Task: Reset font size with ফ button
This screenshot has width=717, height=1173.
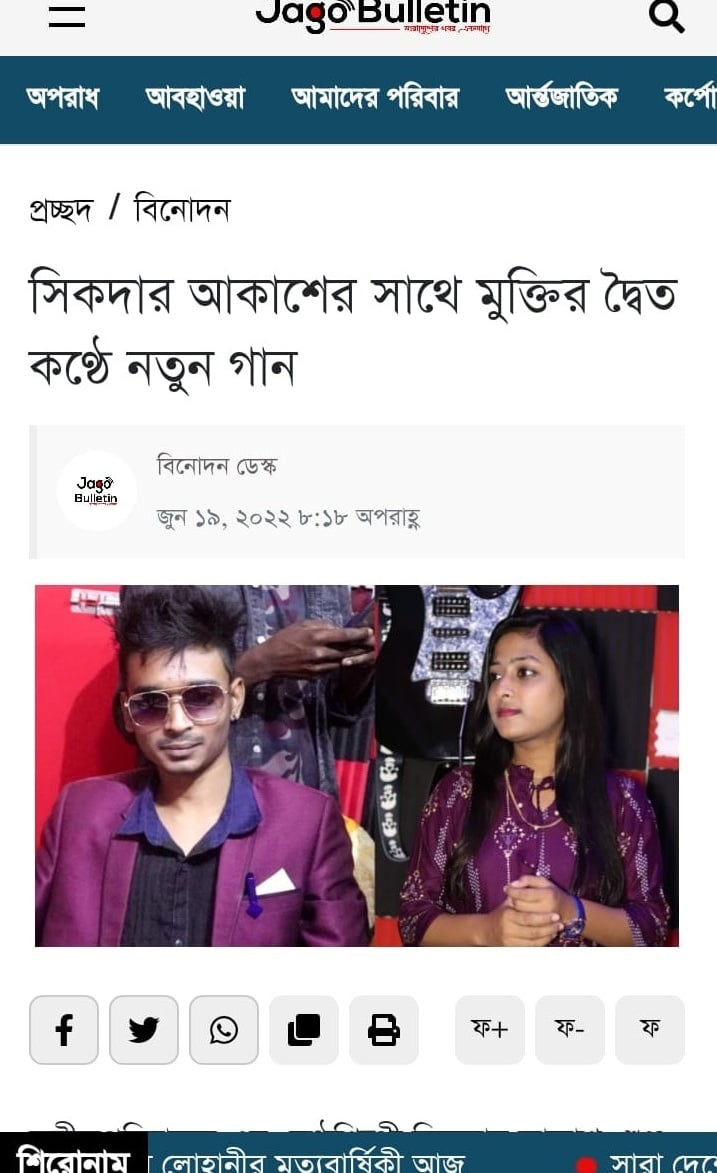Action: tap(650, 1029)
